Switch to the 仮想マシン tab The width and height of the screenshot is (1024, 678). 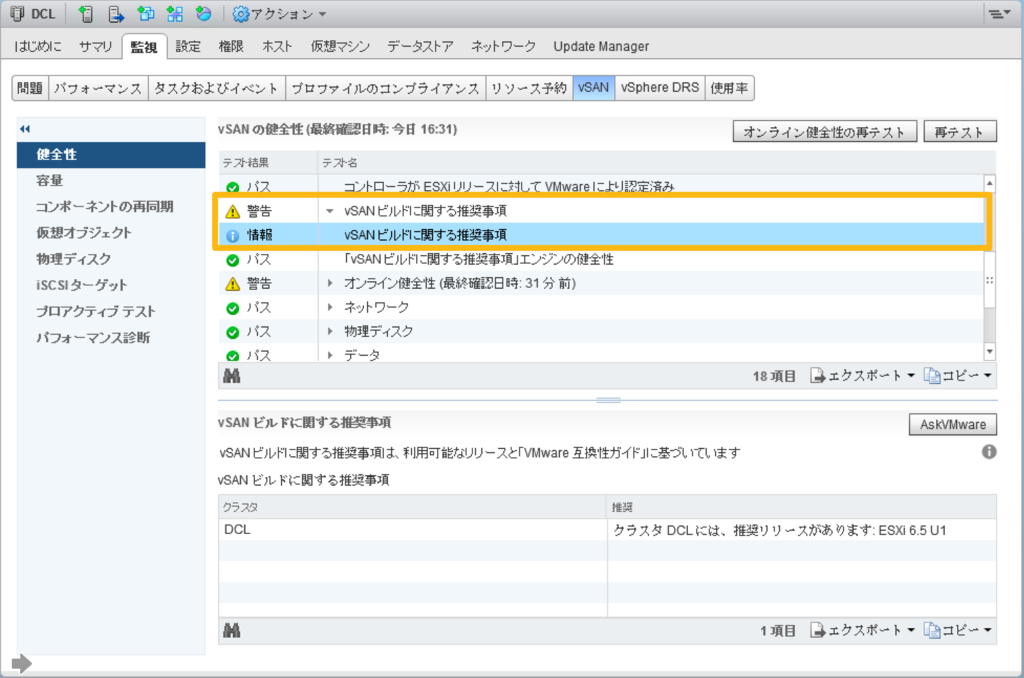[x=340, y=46]
